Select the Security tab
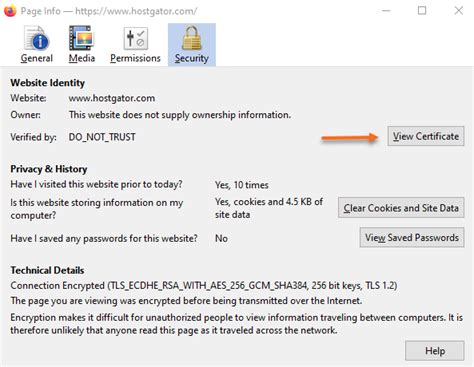474x367 pixels. [192, 44]
